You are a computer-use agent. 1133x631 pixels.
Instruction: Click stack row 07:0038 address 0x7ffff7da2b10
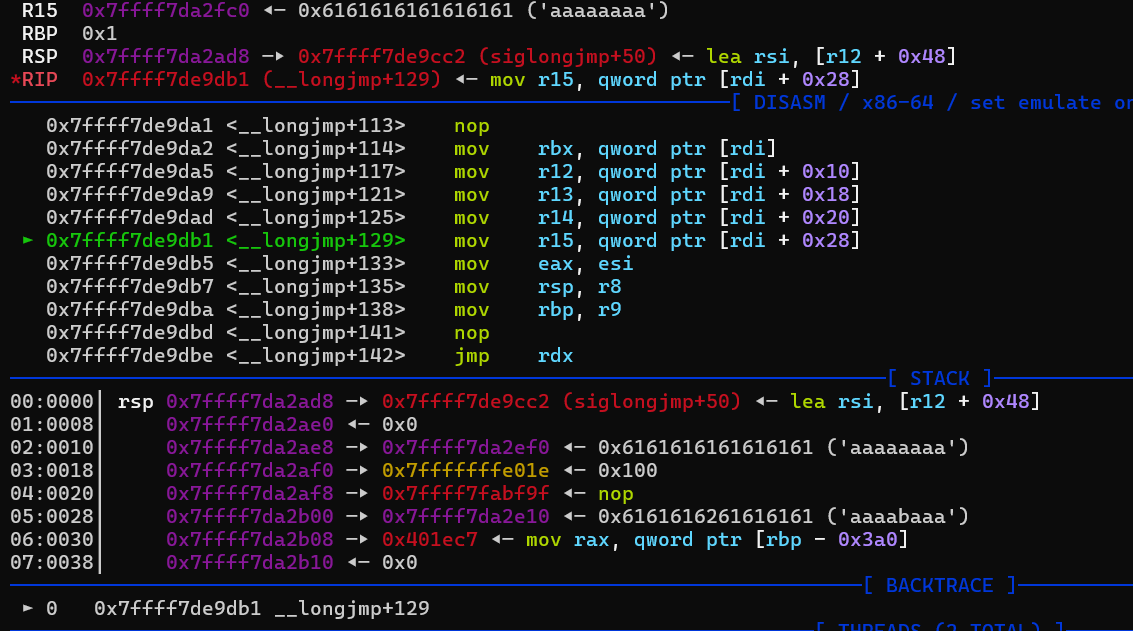pos(250,563)
